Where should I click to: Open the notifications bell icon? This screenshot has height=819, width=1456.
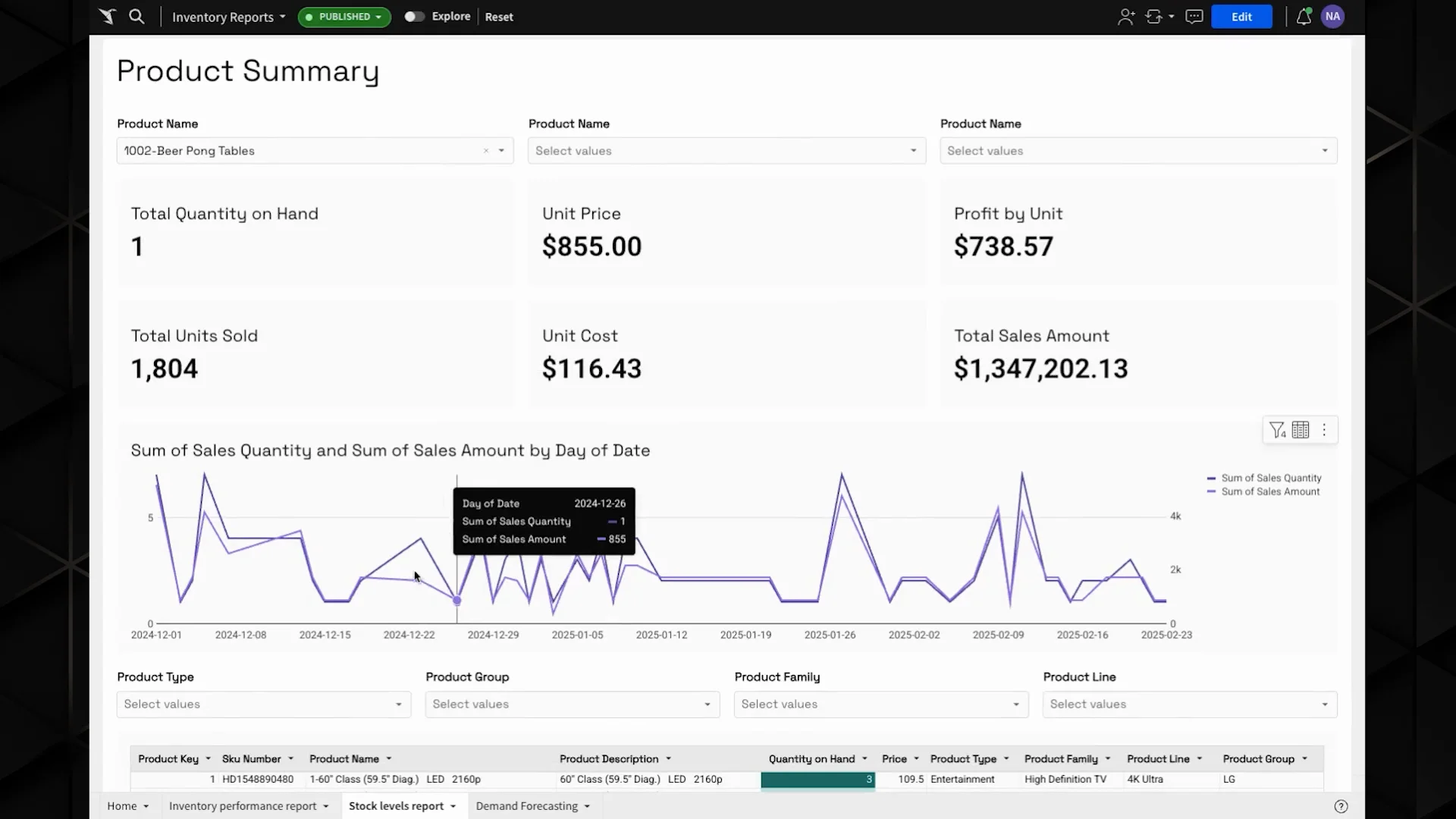tap(1304, 17)
